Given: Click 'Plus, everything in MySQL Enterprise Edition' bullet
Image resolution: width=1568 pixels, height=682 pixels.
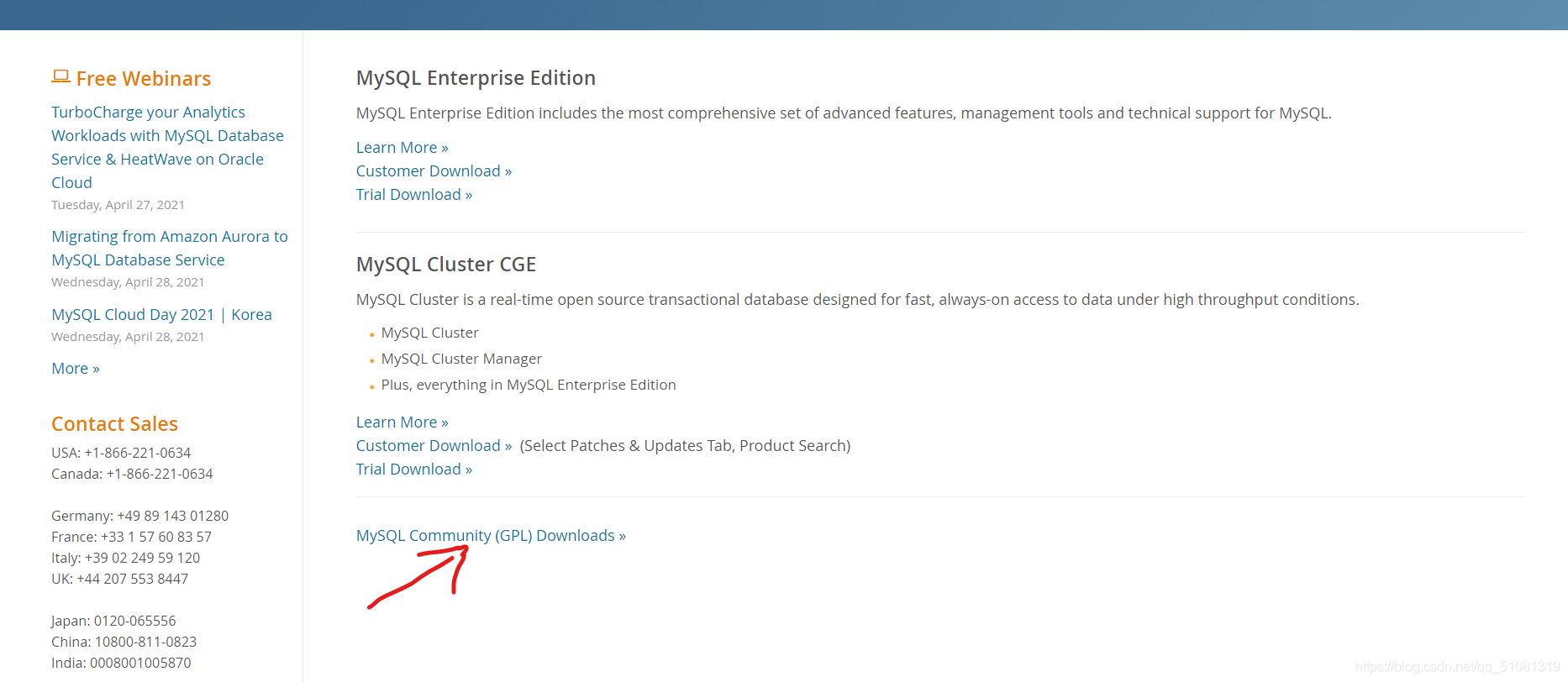Looking at the screenshot, I should tap(529, 385).
